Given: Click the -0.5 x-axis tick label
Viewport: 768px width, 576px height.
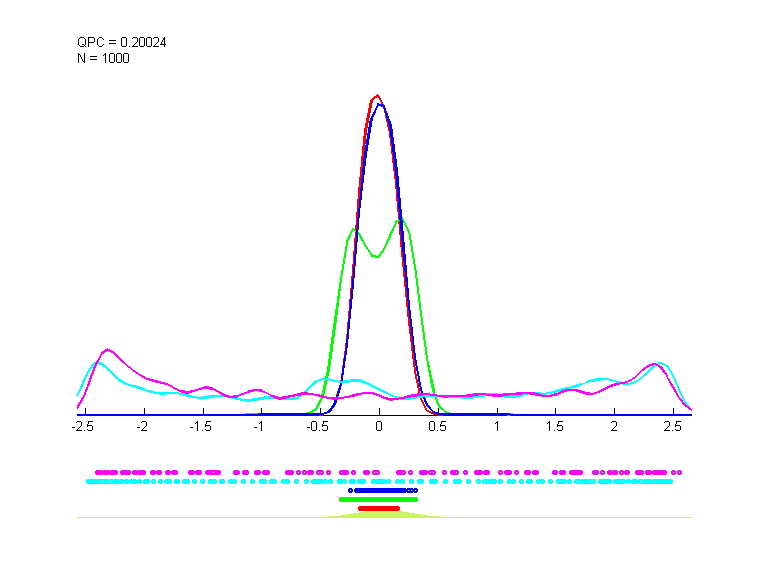Looking at the screenshot, I should pos(318,425).
